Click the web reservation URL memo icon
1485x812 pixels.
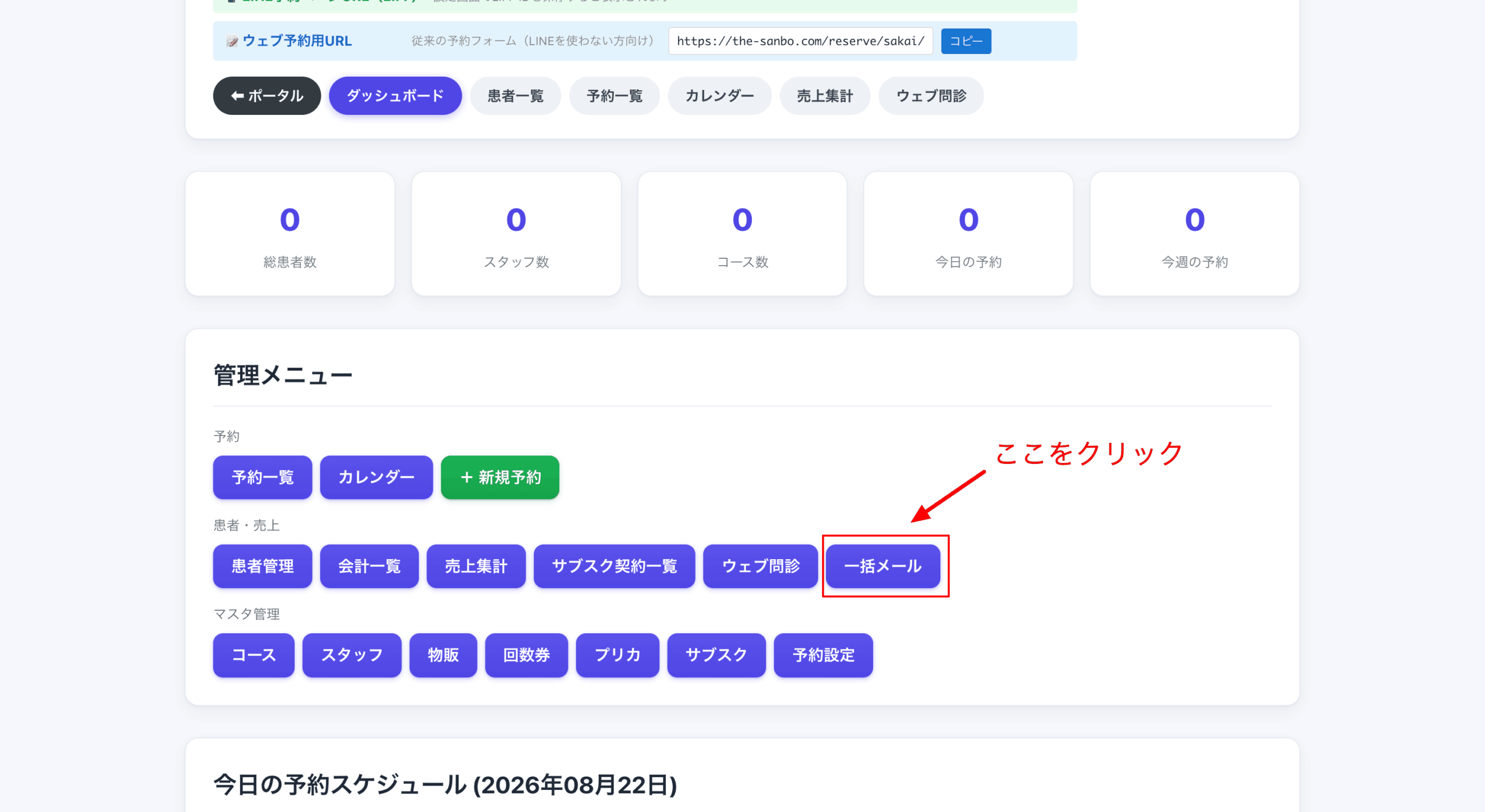(x=232, y=41)
